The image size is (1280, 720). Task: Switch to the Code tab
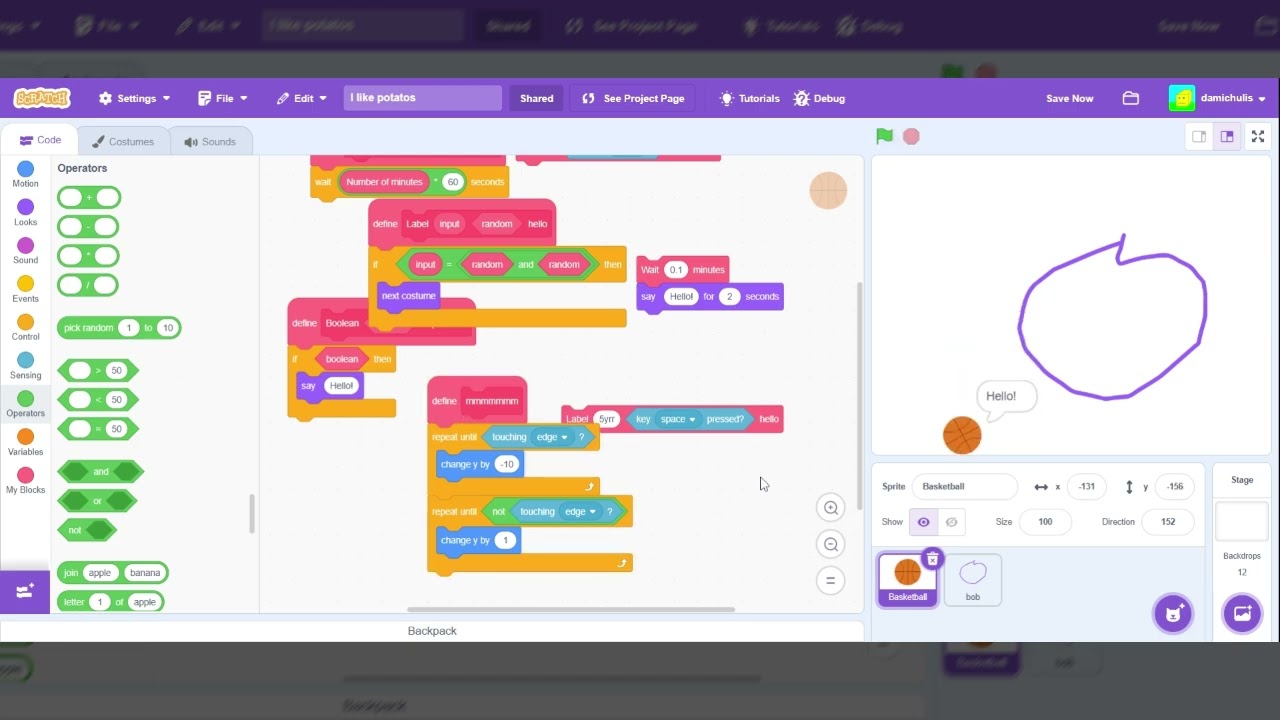40,140
